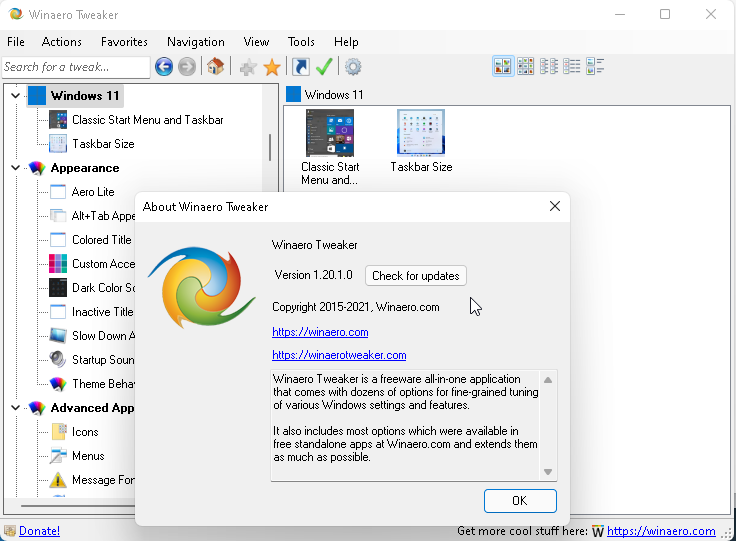The width and height of the screenshot is (736, 541).
Task: Collapse the Advanced Appearance tree node
Action: (15, 408)
